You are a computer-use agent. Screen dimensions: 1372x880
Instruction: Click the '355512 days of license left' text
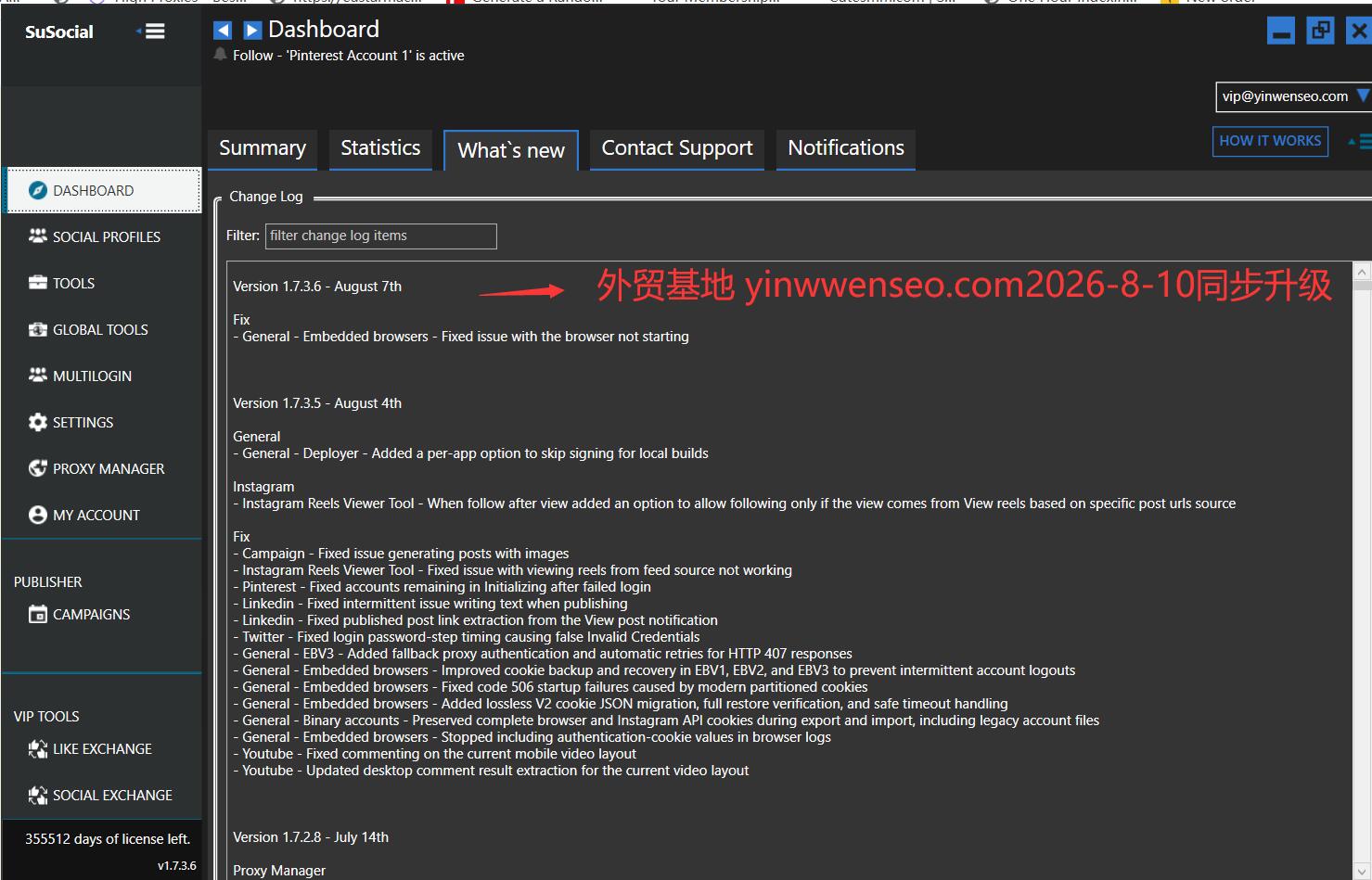coord(108,839)
